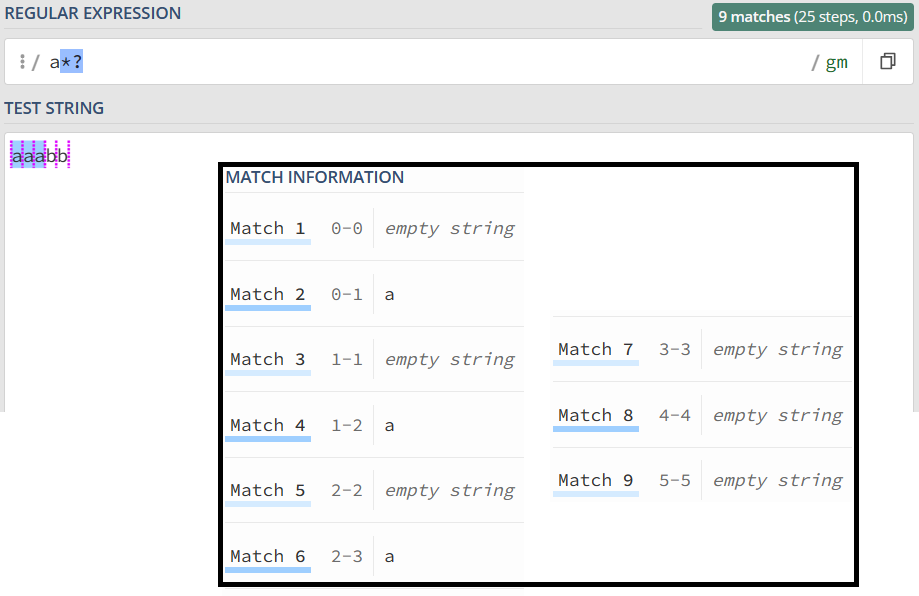Viewport: 919px width, 596px height.
Task: Select the Match 2 label
Action: tap(267, 294)
